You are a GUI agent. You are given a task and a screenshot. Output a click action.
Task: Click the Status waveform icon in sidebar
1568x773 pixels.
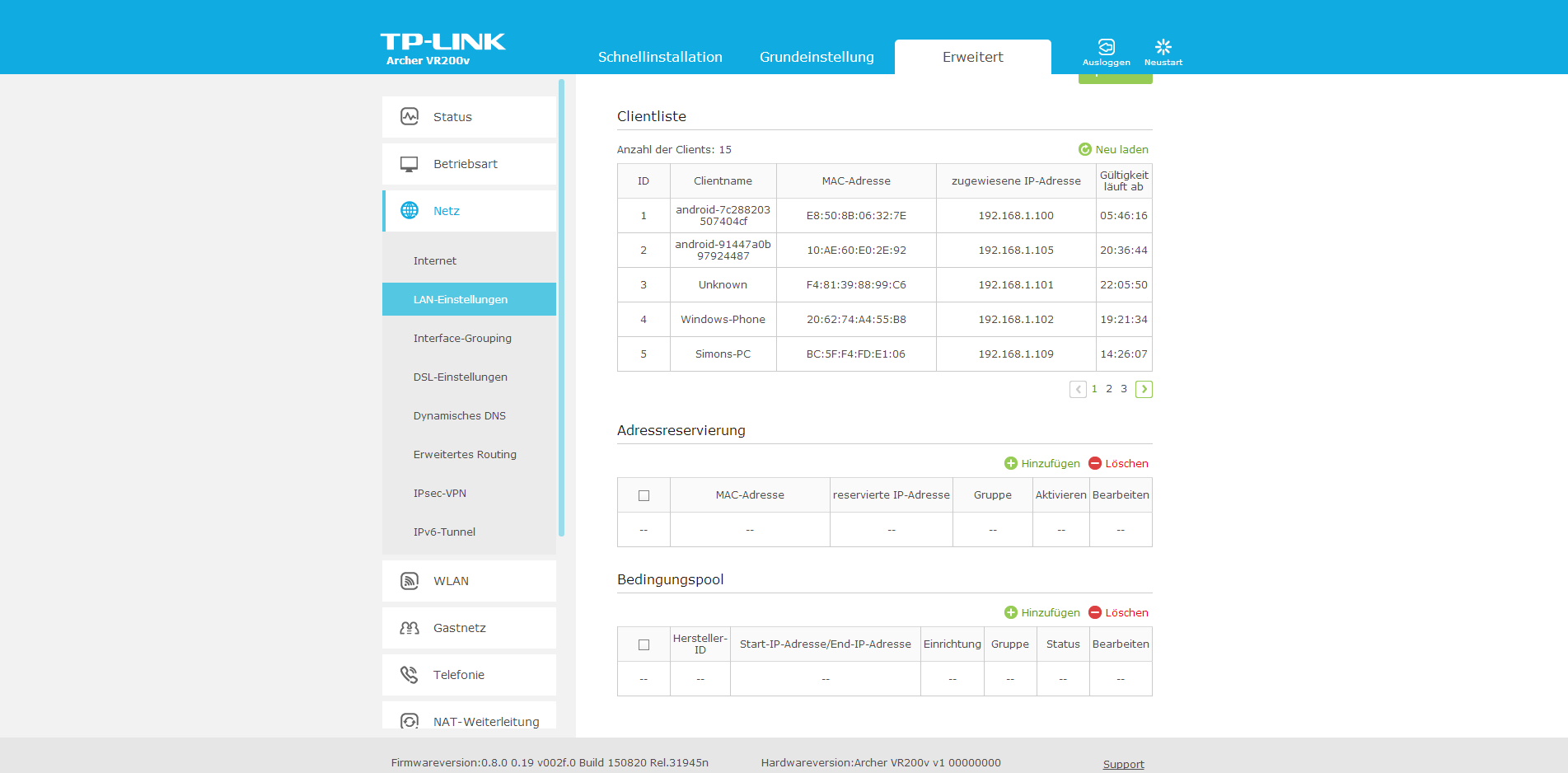click(410, 117)
